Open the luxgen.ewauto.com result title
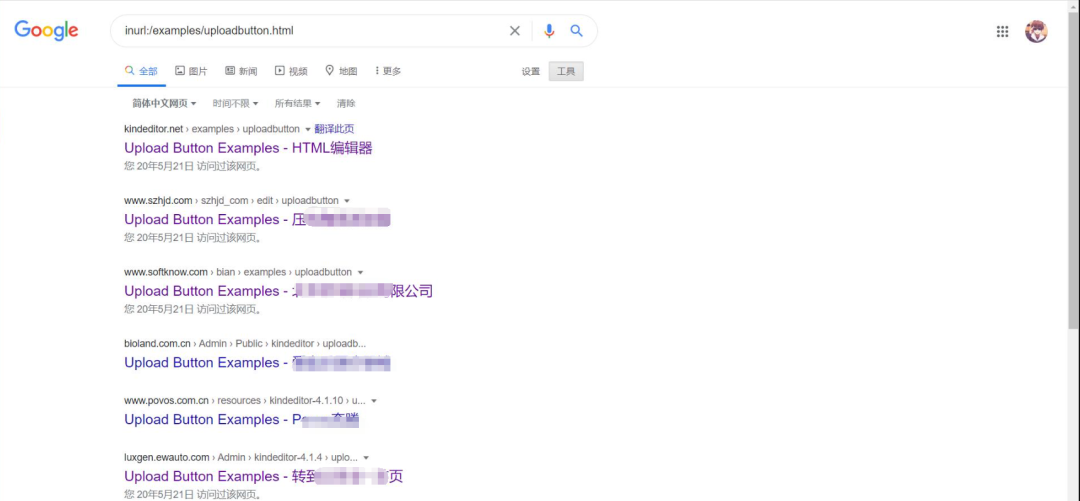Viewport: 1080px width, 501px height. click(x=263, y=476)
